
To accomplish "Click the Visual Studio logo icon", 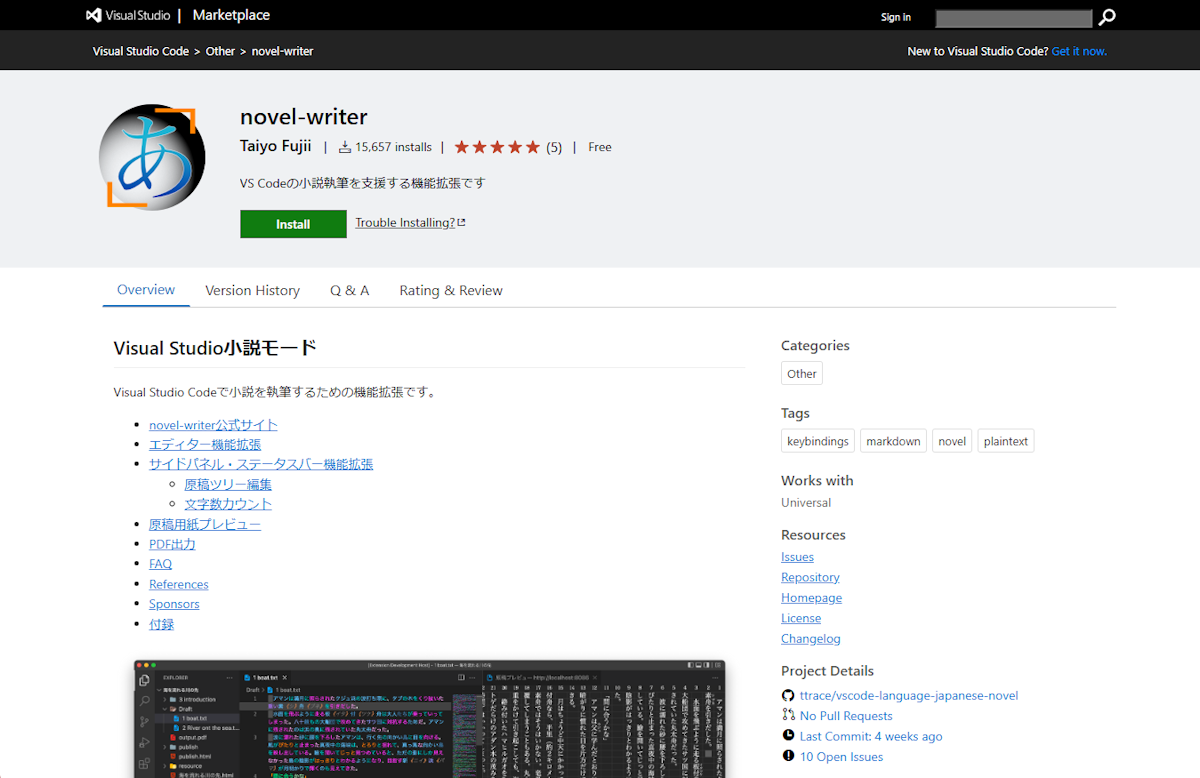I will (94, 16).
